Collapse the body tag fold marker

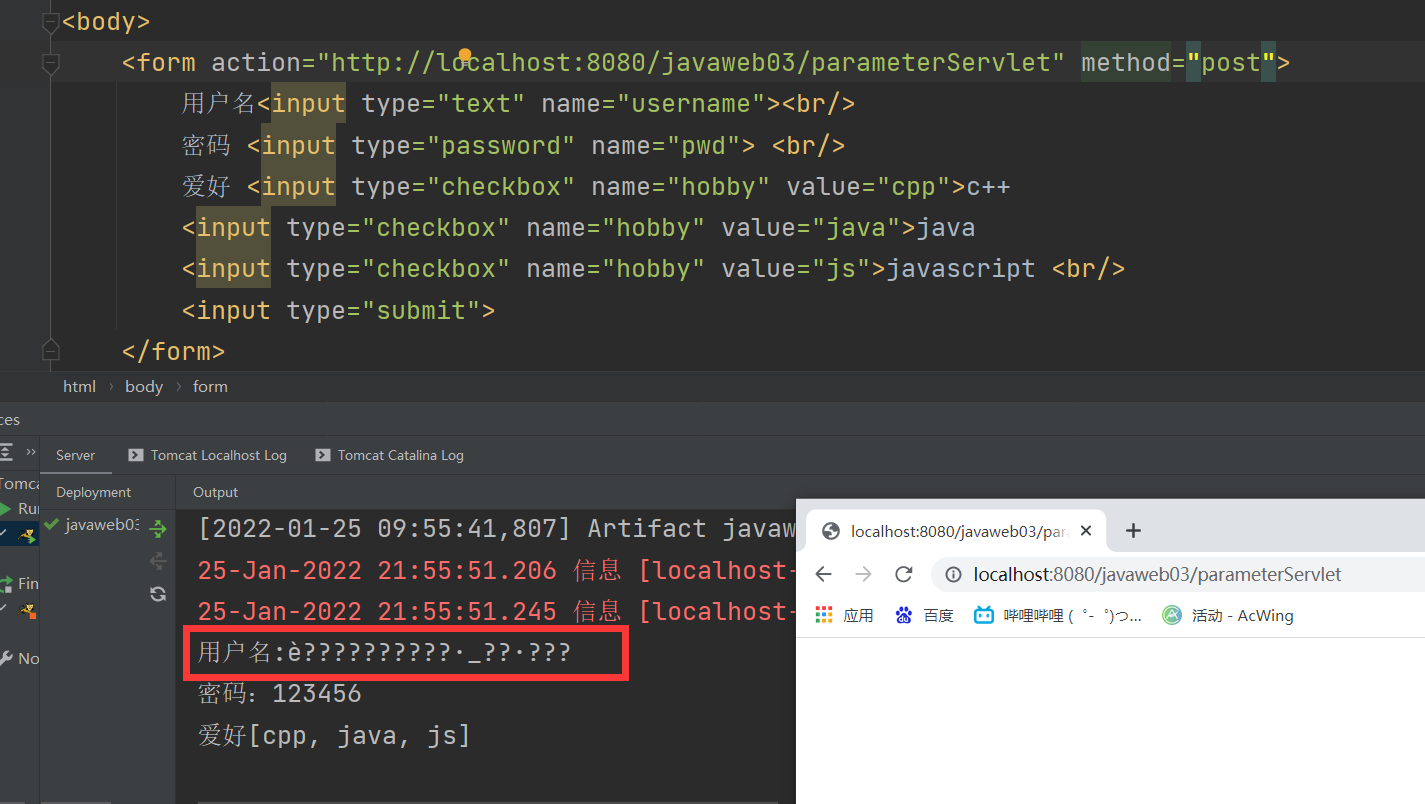tap(51, 22)
